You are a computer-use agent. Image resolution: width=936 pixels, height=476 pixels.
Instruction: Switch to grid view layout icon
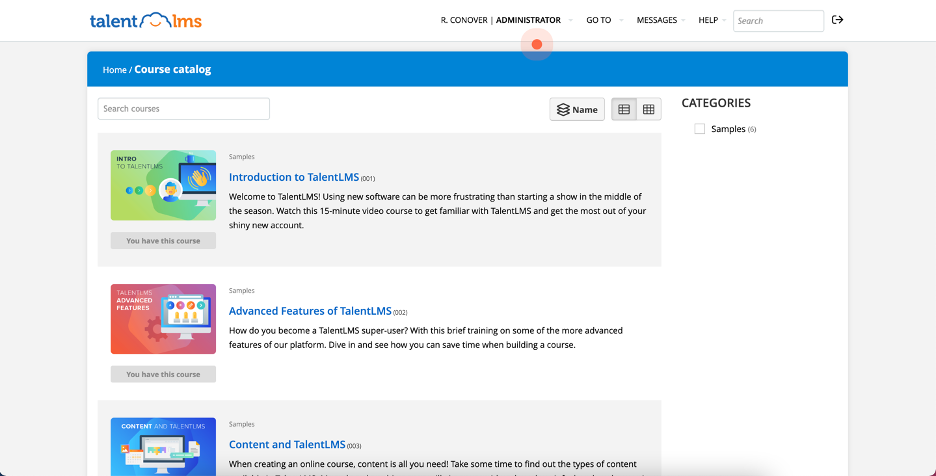point(649,109)
